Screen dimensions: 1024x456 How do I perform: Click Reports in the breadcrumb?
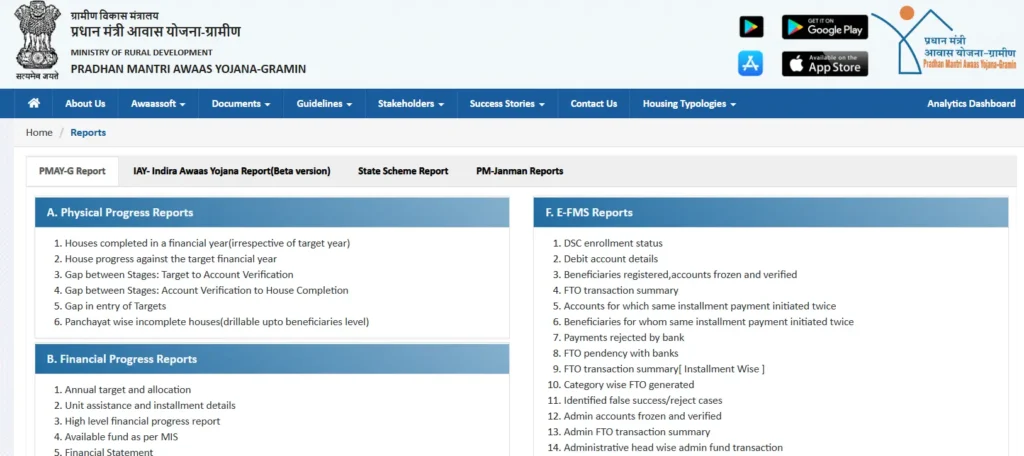[88, 133]
